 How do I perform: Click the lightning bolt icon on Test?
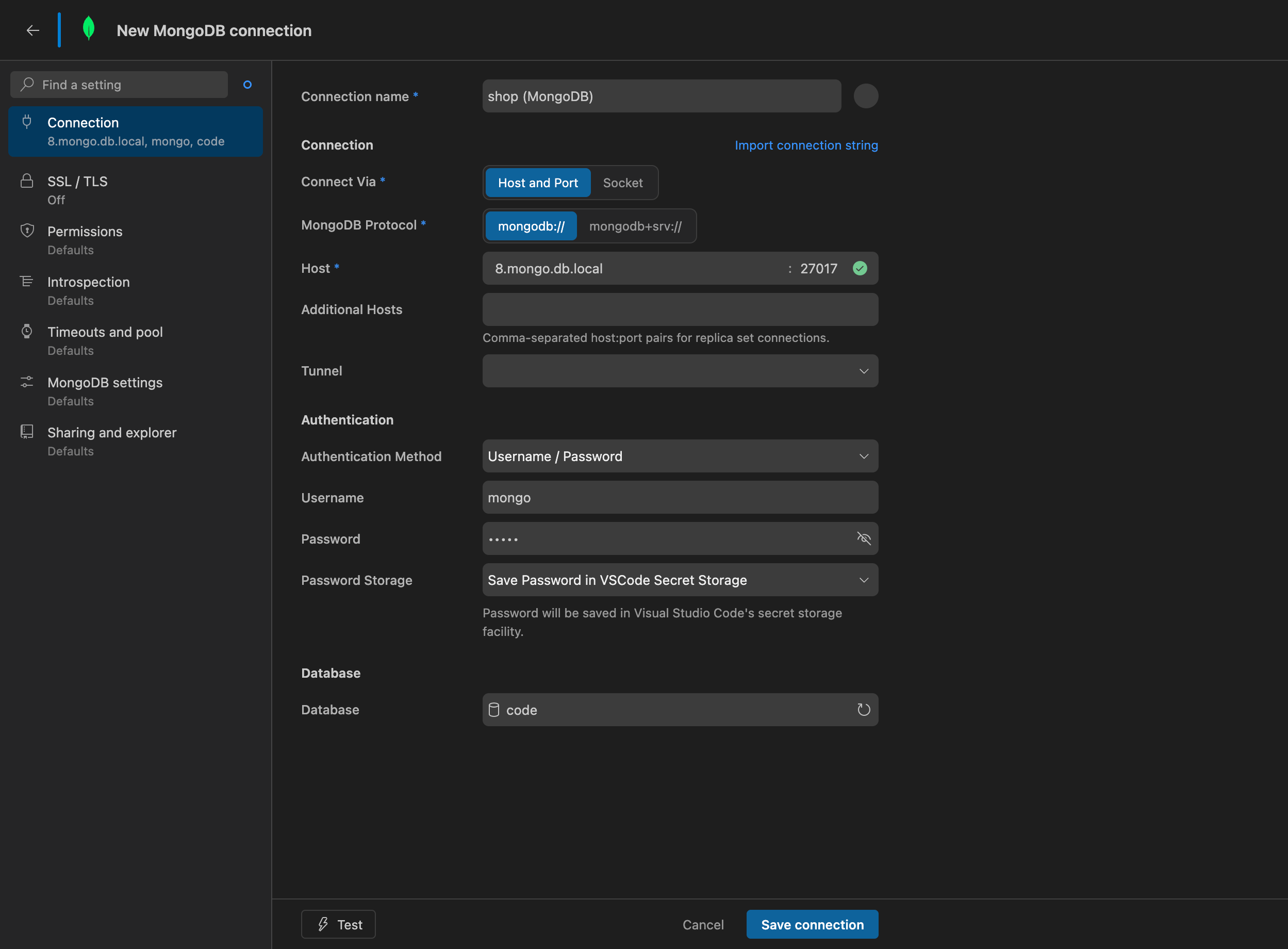coord(323,924)
